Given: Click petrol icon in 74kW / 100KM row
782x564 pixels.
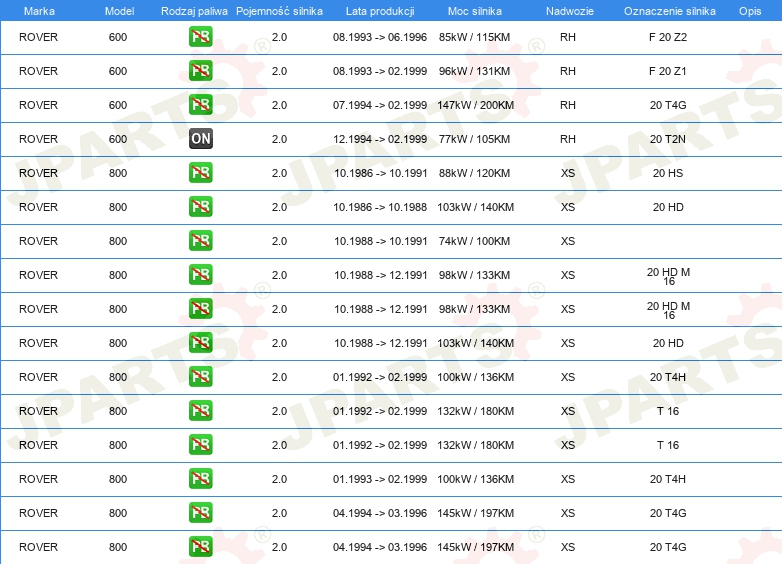Looking at the screenshot, I should 200,240.
